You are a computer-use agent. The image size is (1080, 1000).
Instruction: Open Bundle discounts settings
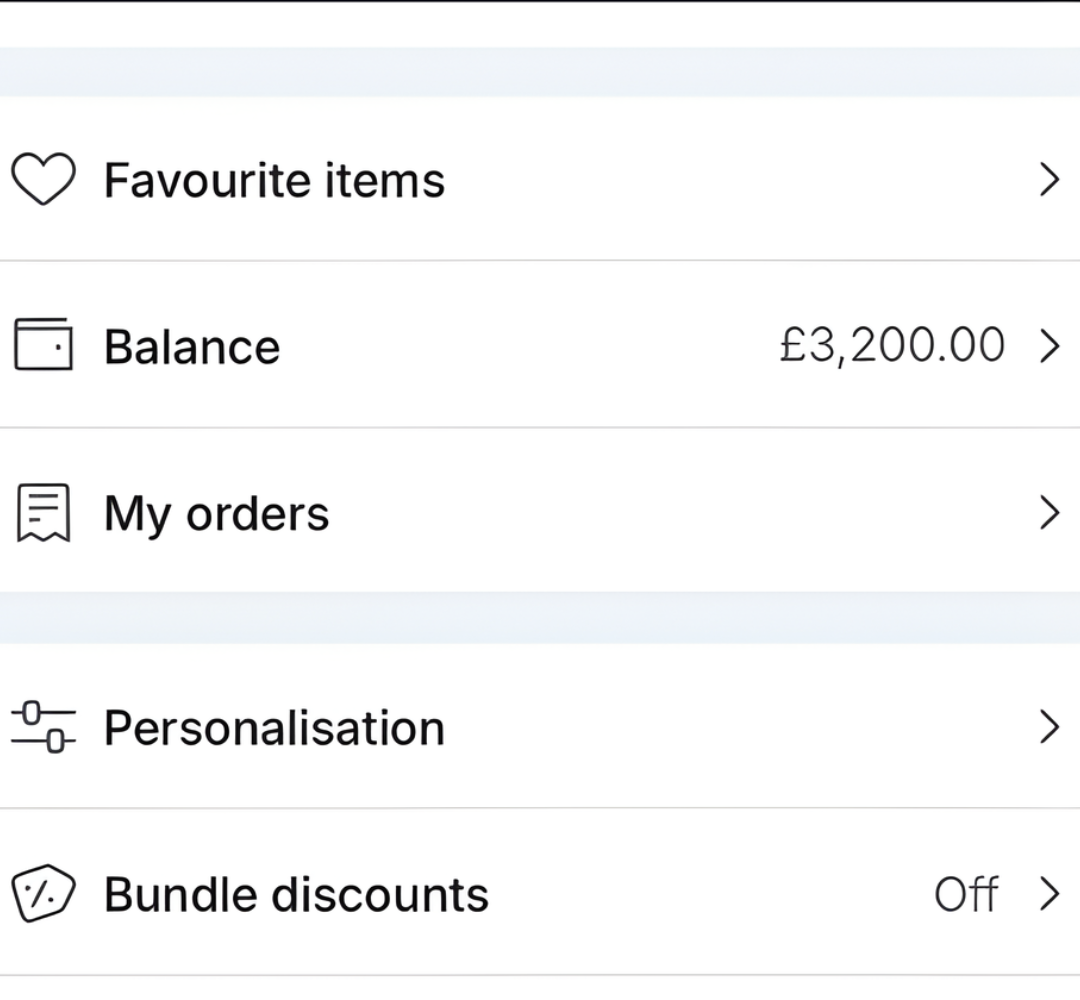pos(296,894)
